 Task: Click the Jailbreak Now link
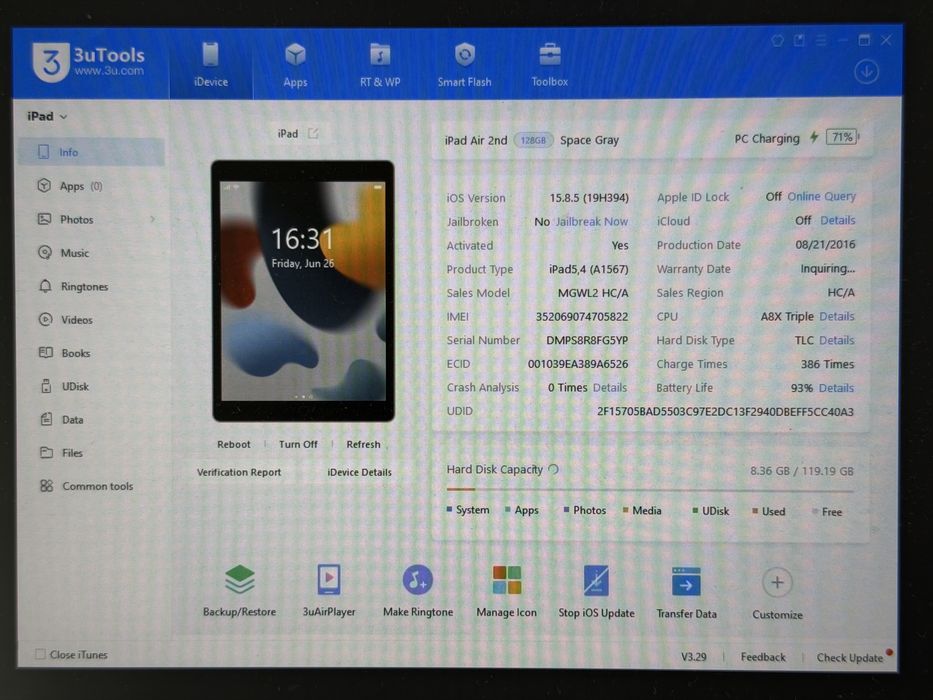[591, 221]
